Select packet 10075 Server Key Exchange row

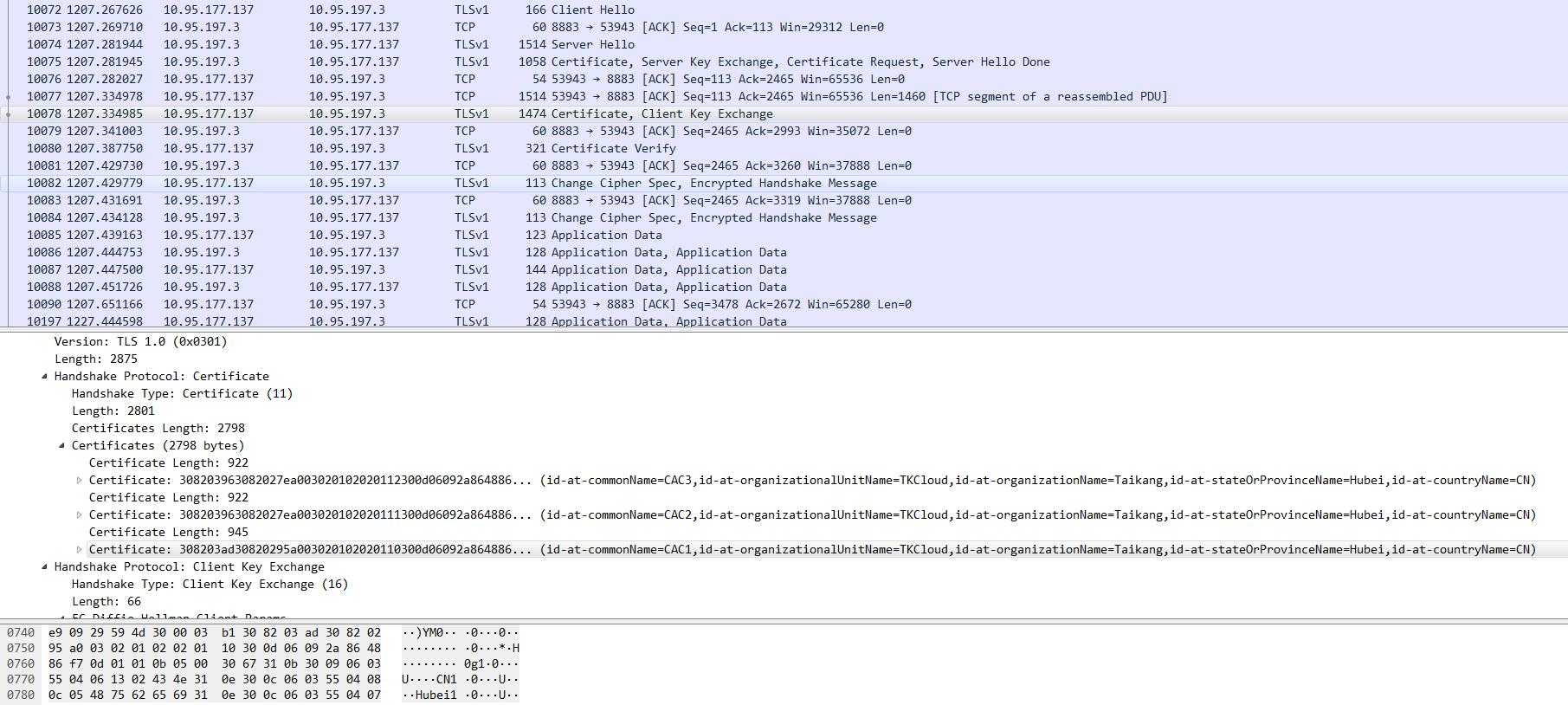[784, 61]
